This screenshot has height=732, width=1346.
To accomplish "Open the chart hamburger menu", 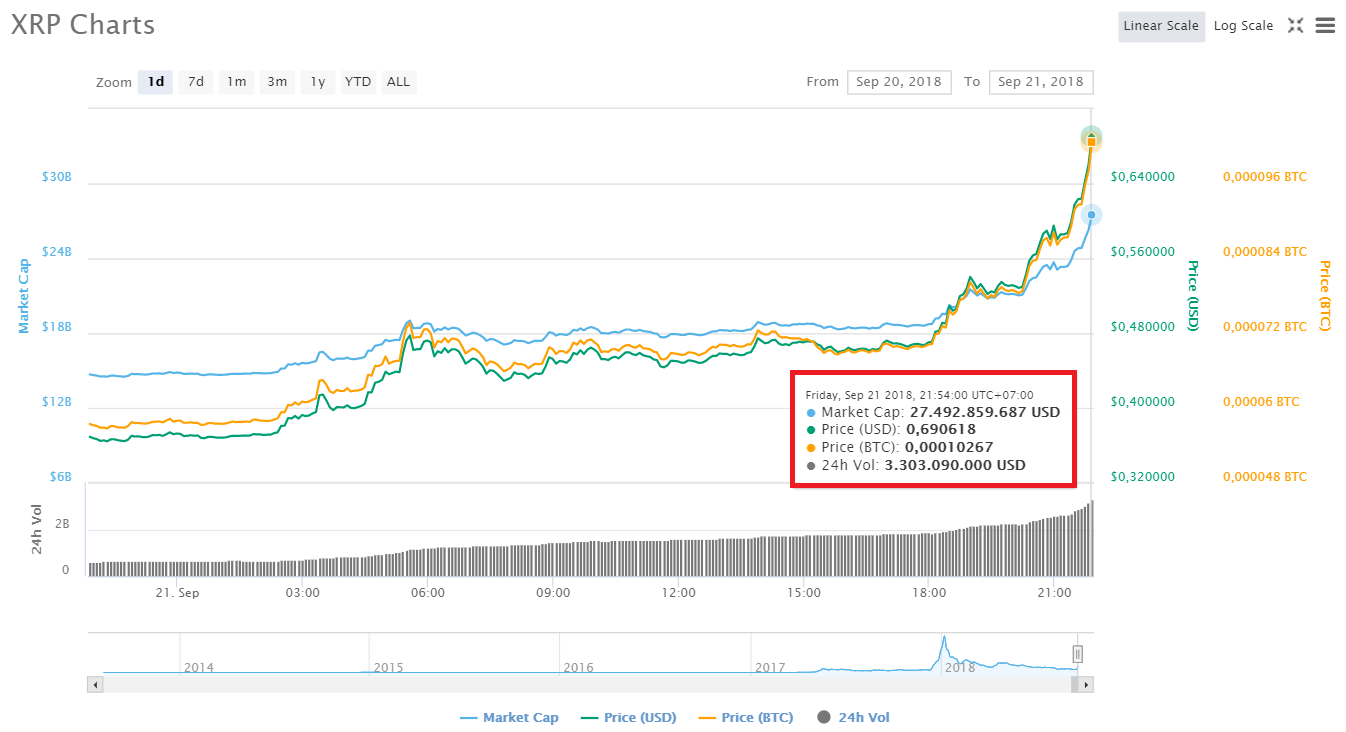I will (1325, 26).
